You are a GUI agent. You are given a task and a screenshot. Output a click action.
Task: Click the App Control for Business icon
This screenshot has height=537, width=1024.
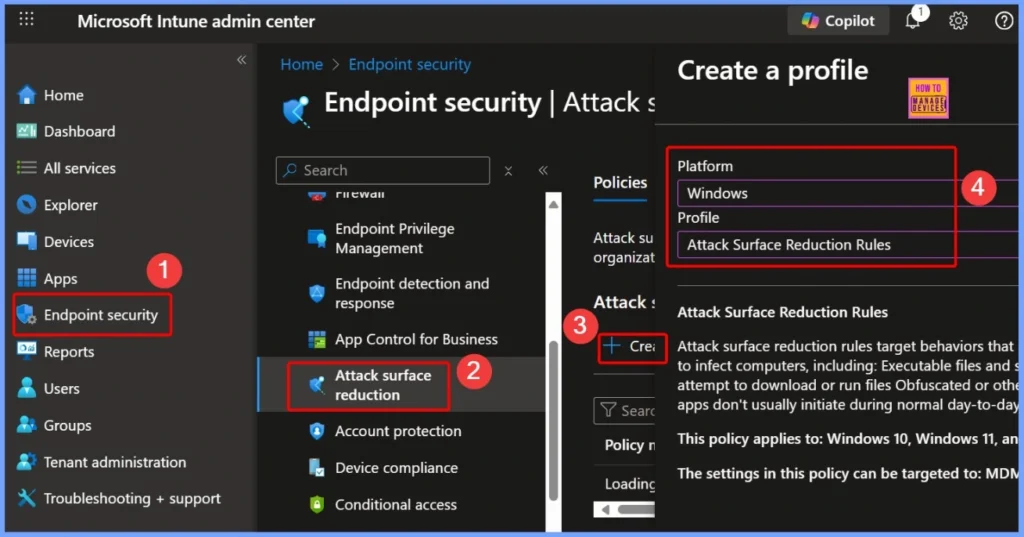coord(317,339)
